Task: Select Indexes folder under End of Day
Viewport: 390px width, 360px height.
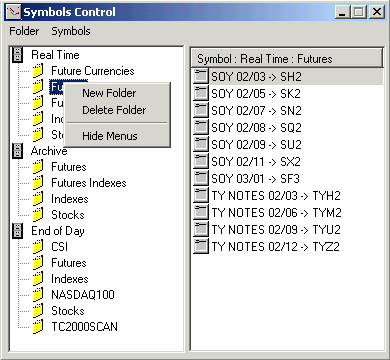Action: click(70, 279)
